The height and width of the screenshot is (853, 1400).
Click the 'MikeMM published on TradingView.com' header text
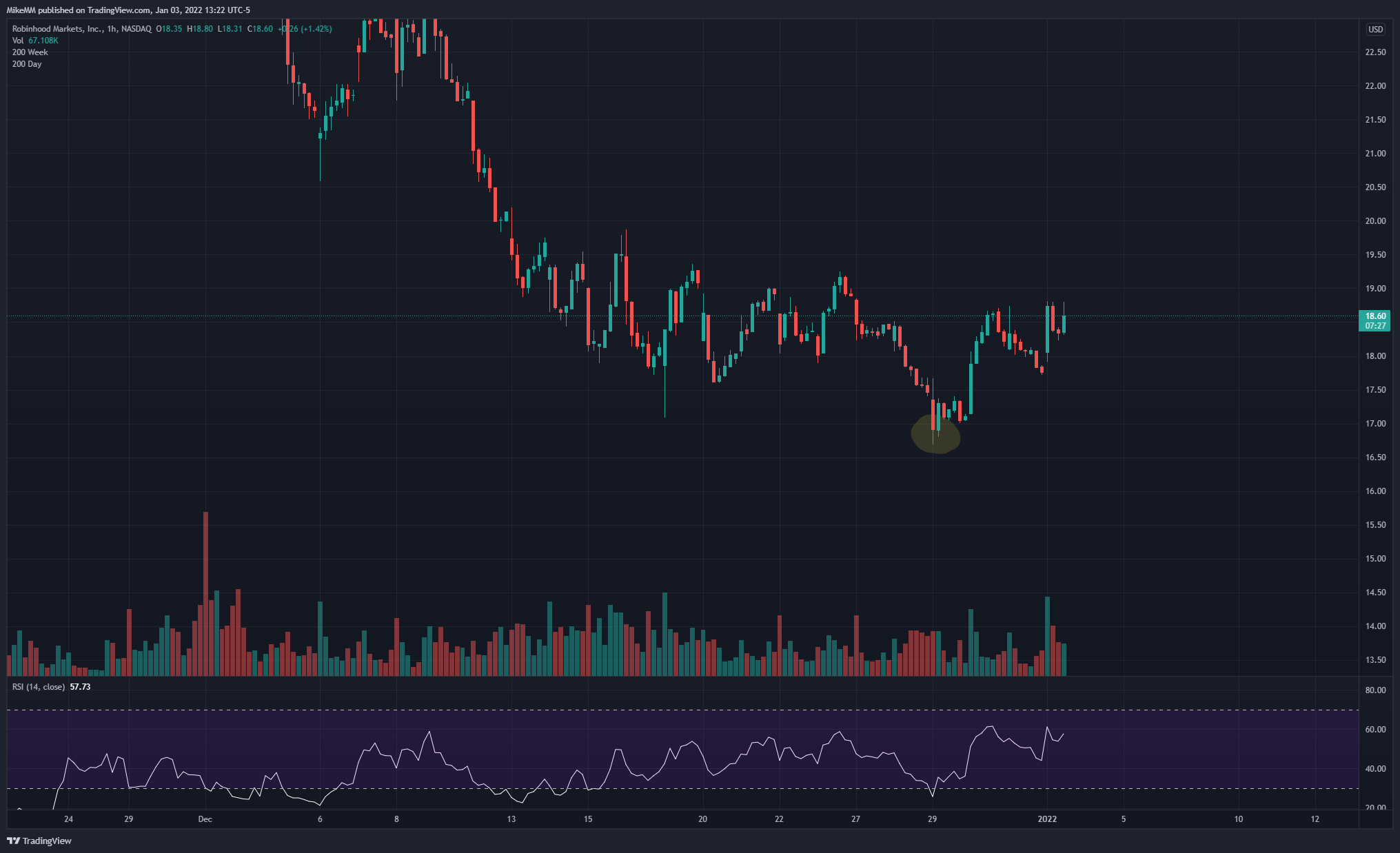click(x=79, y=10)
